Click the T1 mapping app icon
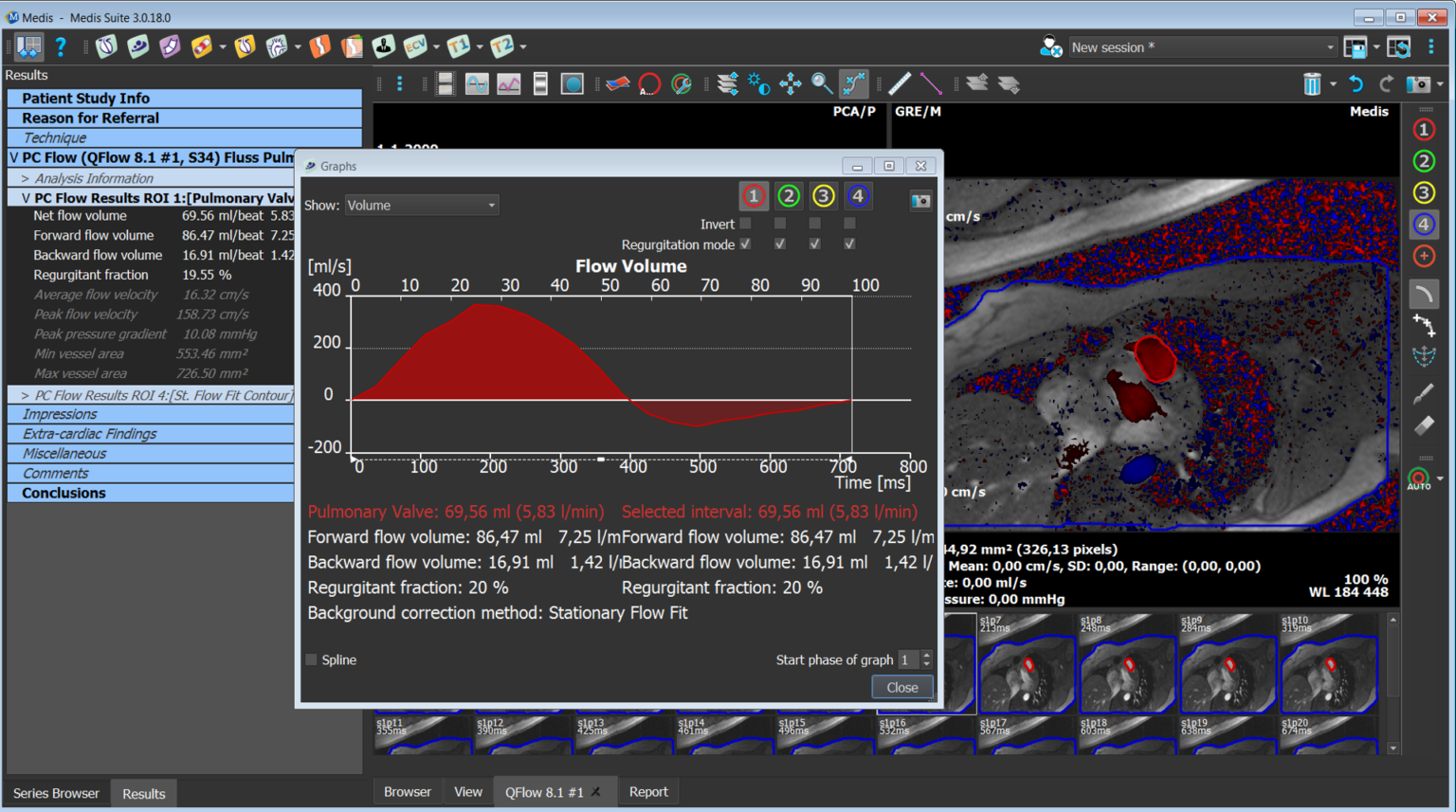The height and width of the screenshot is (812, 1456). click(459, 46)
